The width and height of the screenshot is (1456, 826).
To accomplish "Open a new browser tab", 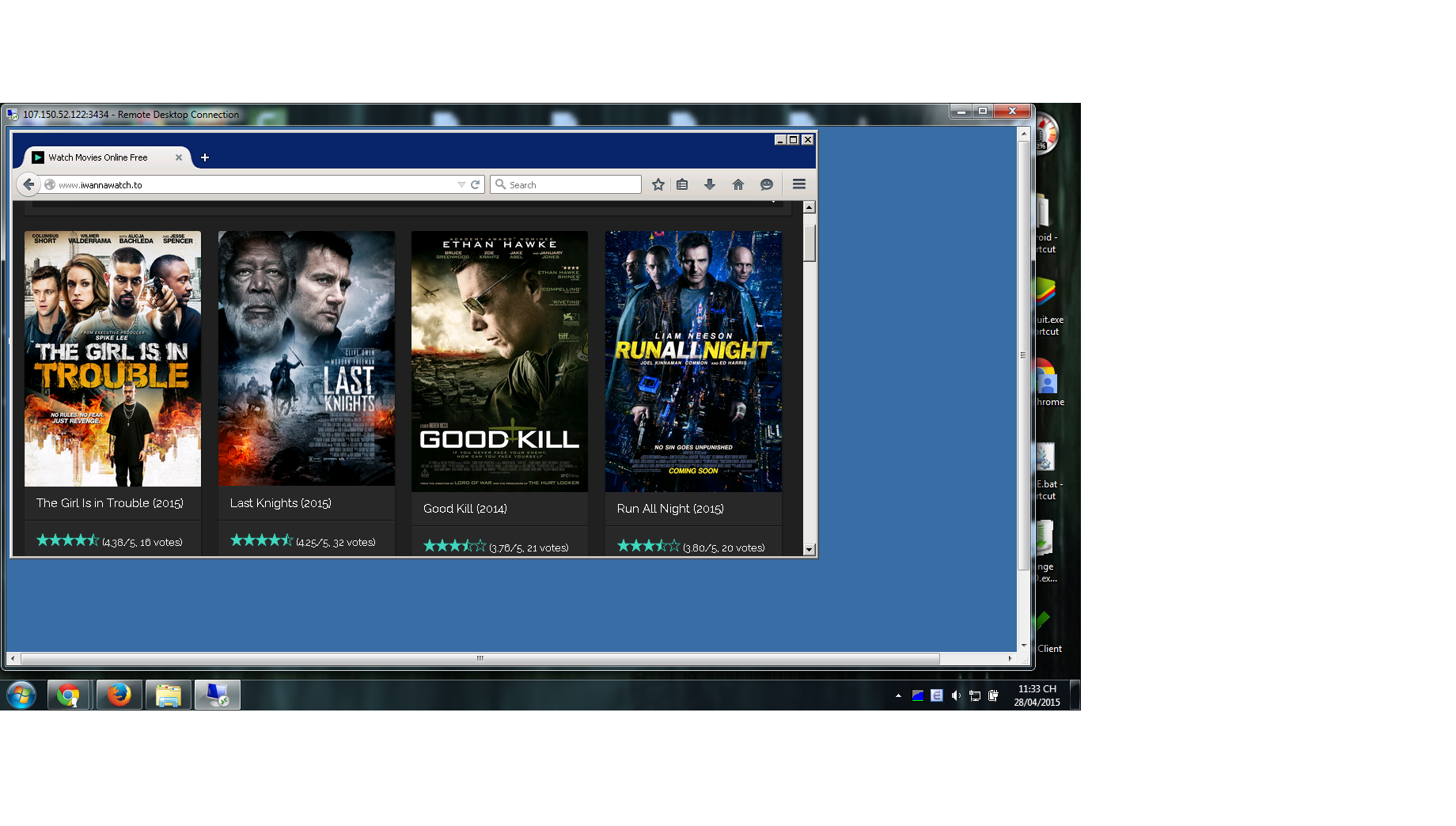I will coord(205,157).
